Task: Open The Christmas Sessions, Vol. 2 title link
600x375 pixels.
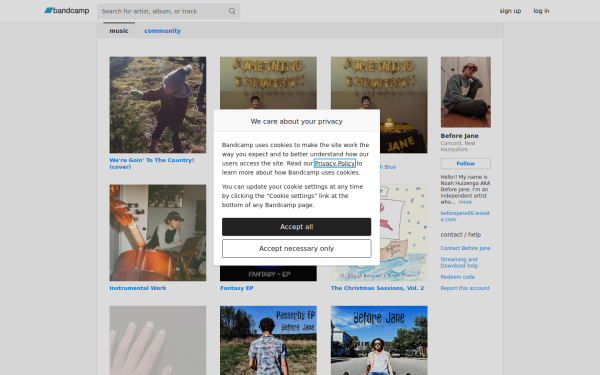Action: click(377, 288)
